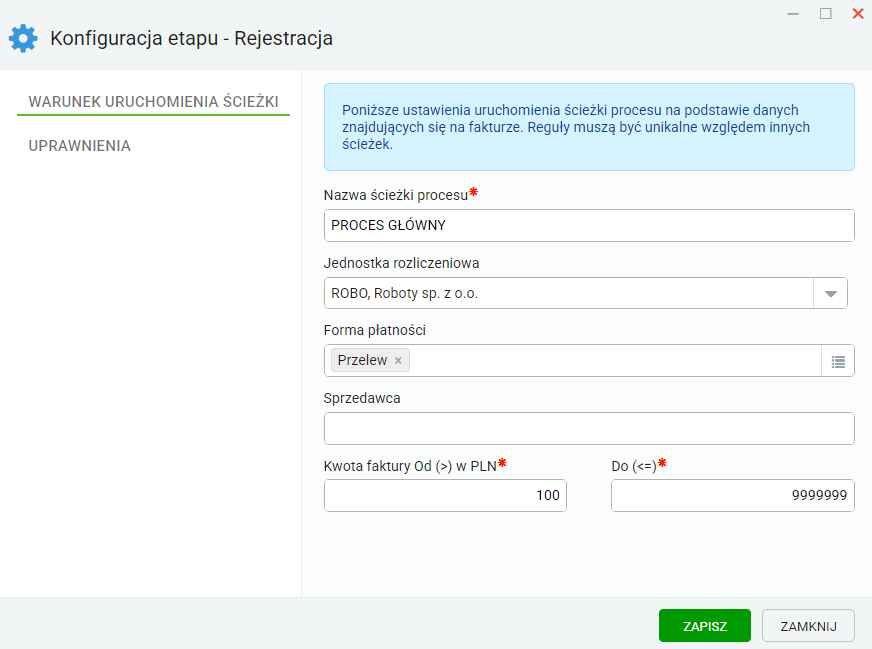Close the window with the red X
872x649 pixels.
coord(858,13)
